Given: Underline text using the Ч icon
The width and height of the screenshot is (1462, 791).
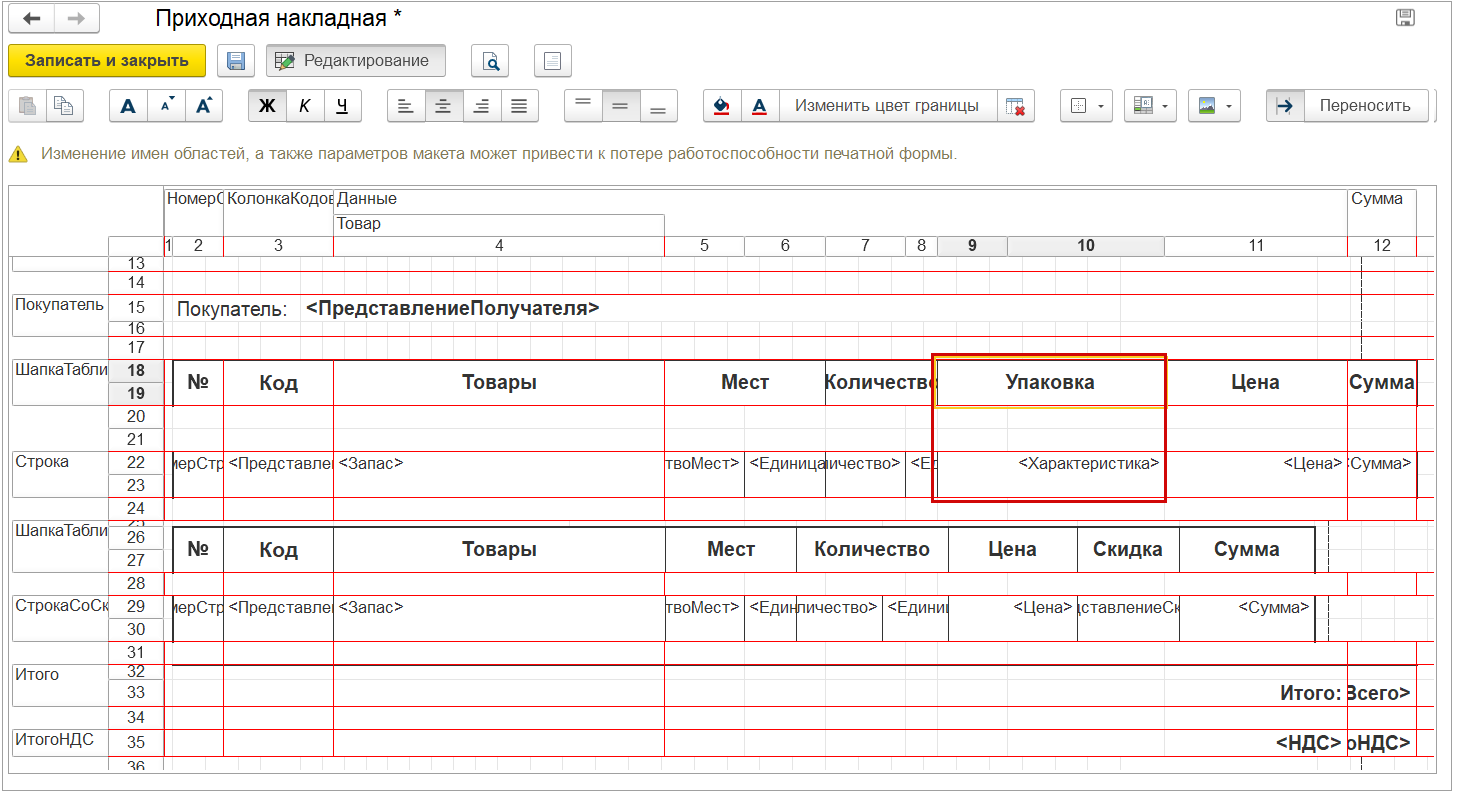Looking at the screenshot, I should [x=342, y=105].
